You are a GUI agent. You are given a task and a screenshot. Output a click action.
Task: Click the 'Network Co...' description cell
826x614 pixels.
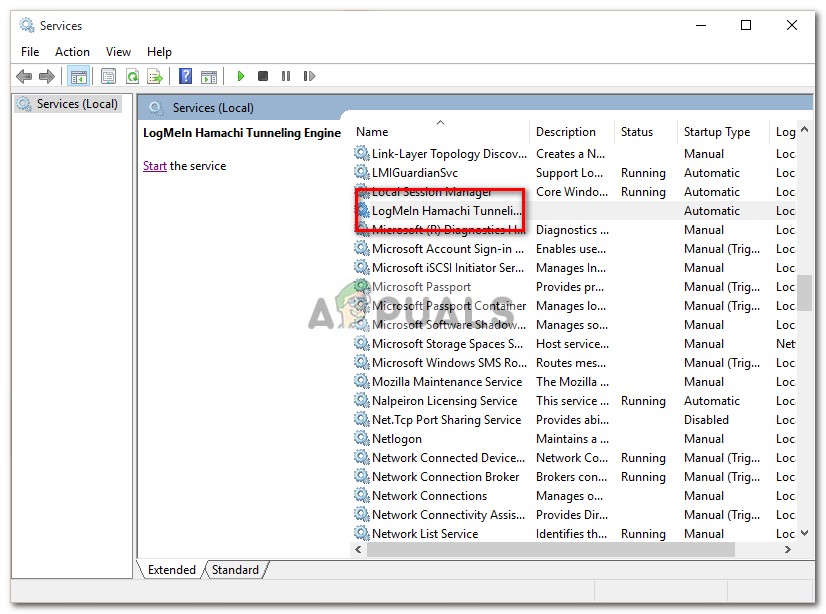[x=572, y=458]
